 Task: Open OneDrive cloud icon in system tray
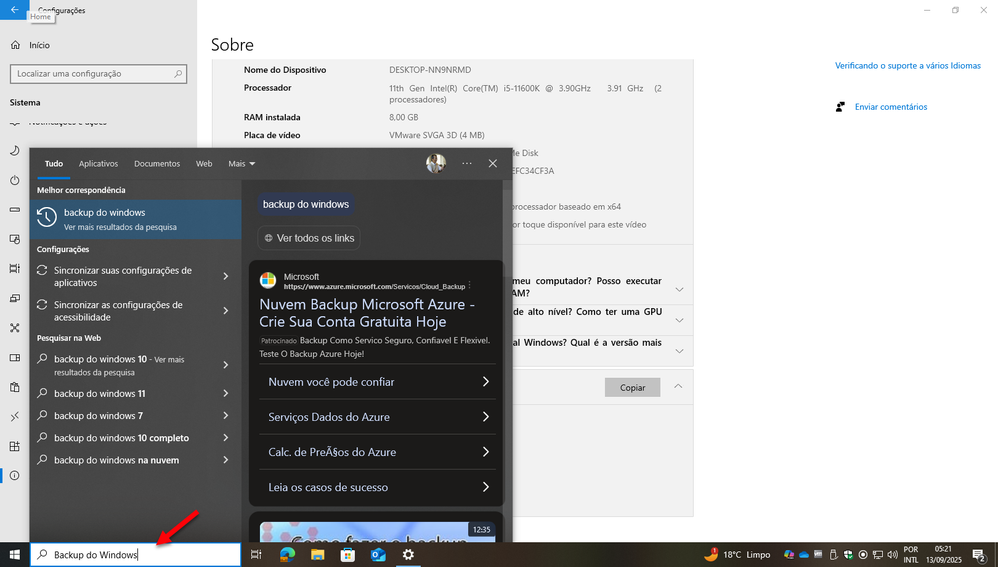click(x=804, y=554)
